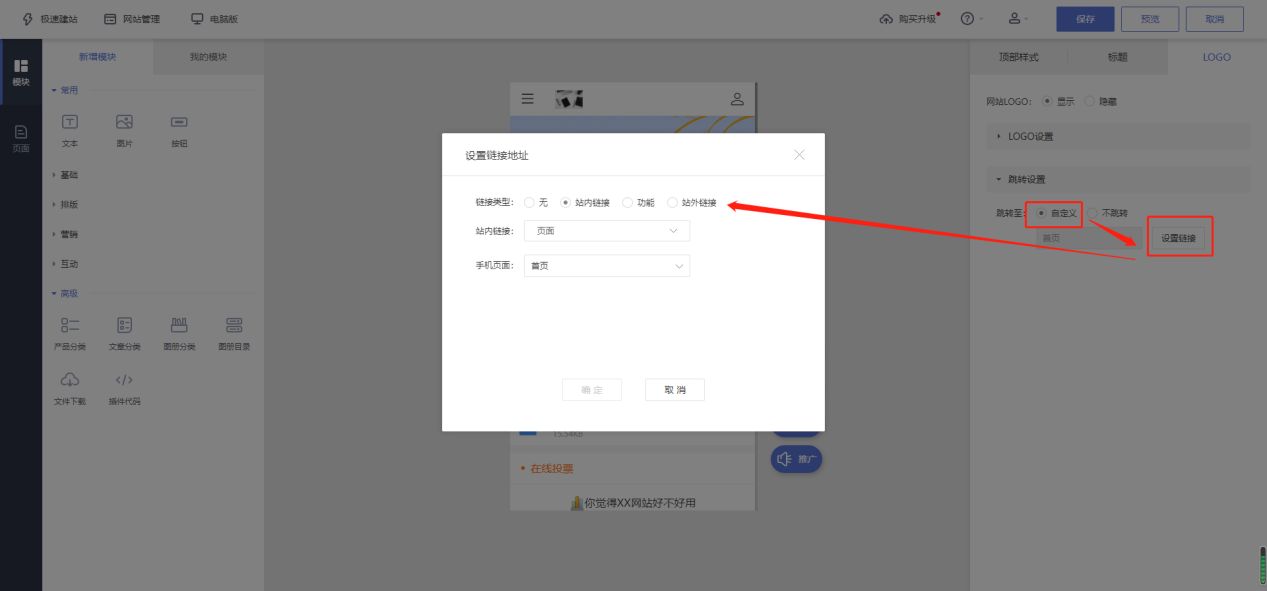The image size is (1267, 591).
Task: Expand the 基础 module group
Action: point(65,175)
